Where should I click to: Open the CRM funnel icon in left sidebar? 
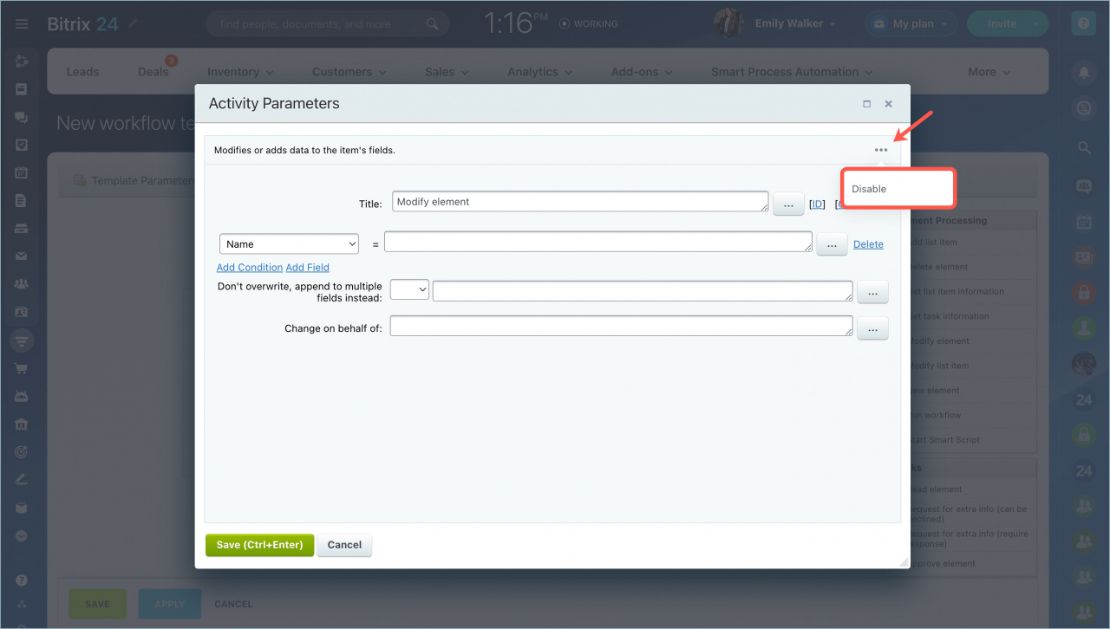[x=21, y=341]
